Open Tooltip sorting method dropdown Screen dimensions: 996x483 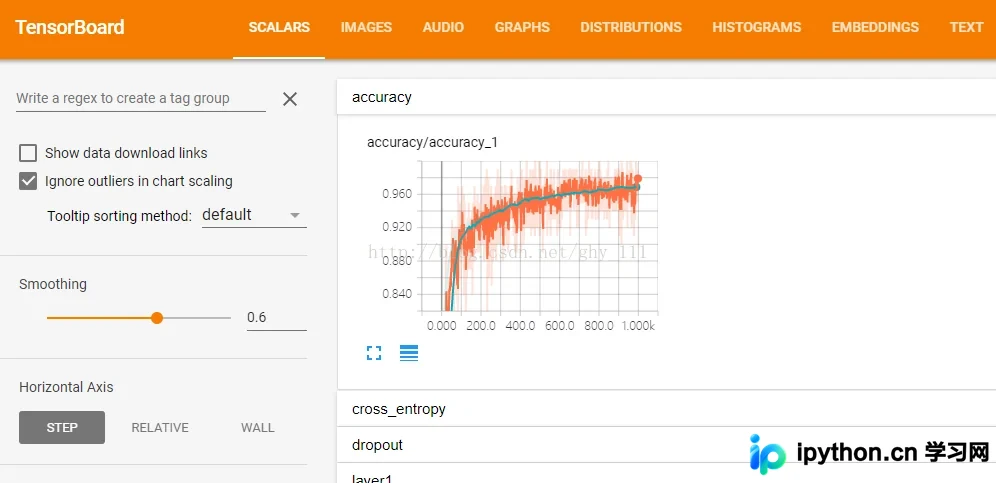coord(254,215)
